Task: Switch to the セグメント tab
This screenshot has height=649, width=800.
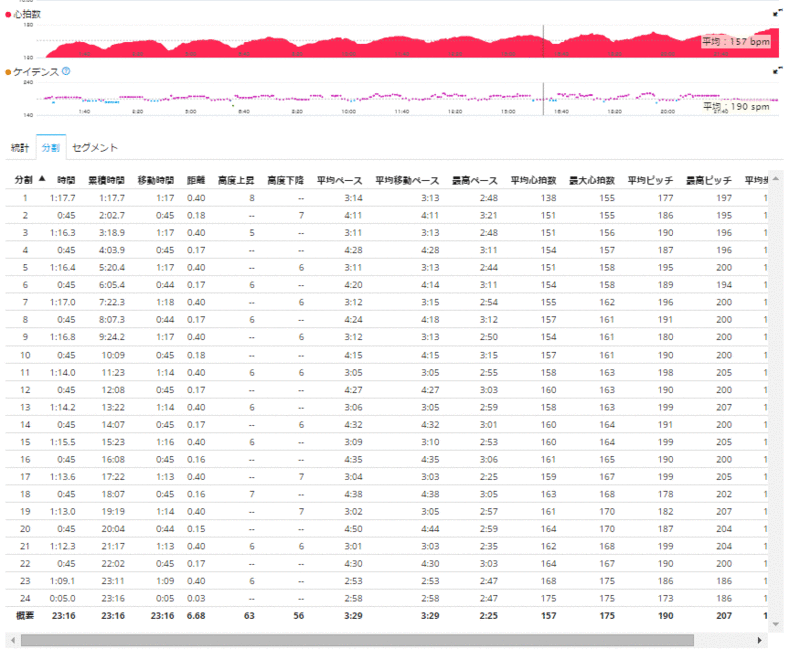Action: tap(97, 145)
